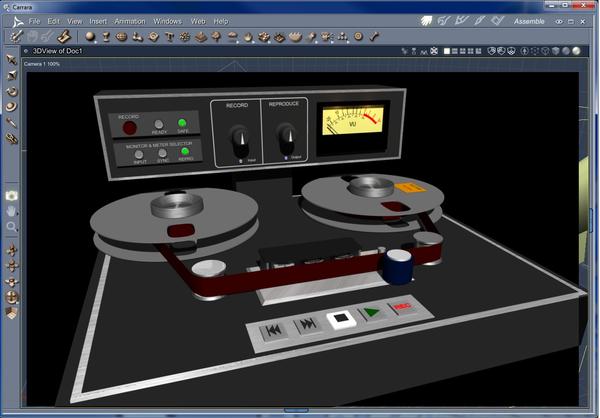Screen dimensions: 600x418
Task: Insert a particle emitter object
Action: pyautogui.click(x=185, y=37)
